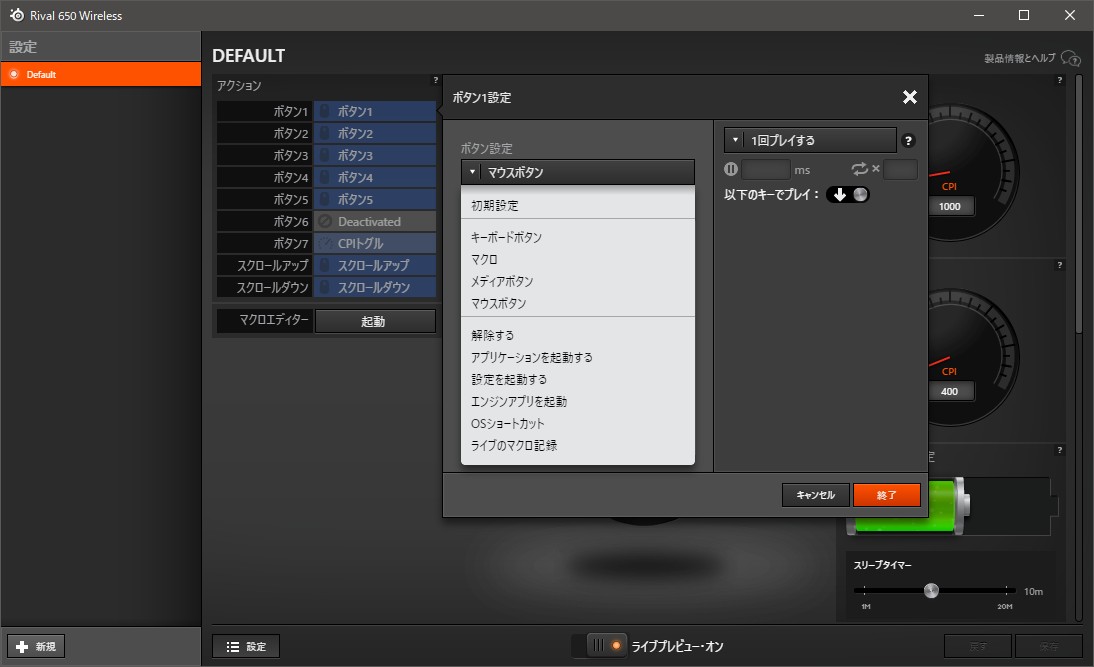Launch the macro editor with 起動

coord(375,321)
